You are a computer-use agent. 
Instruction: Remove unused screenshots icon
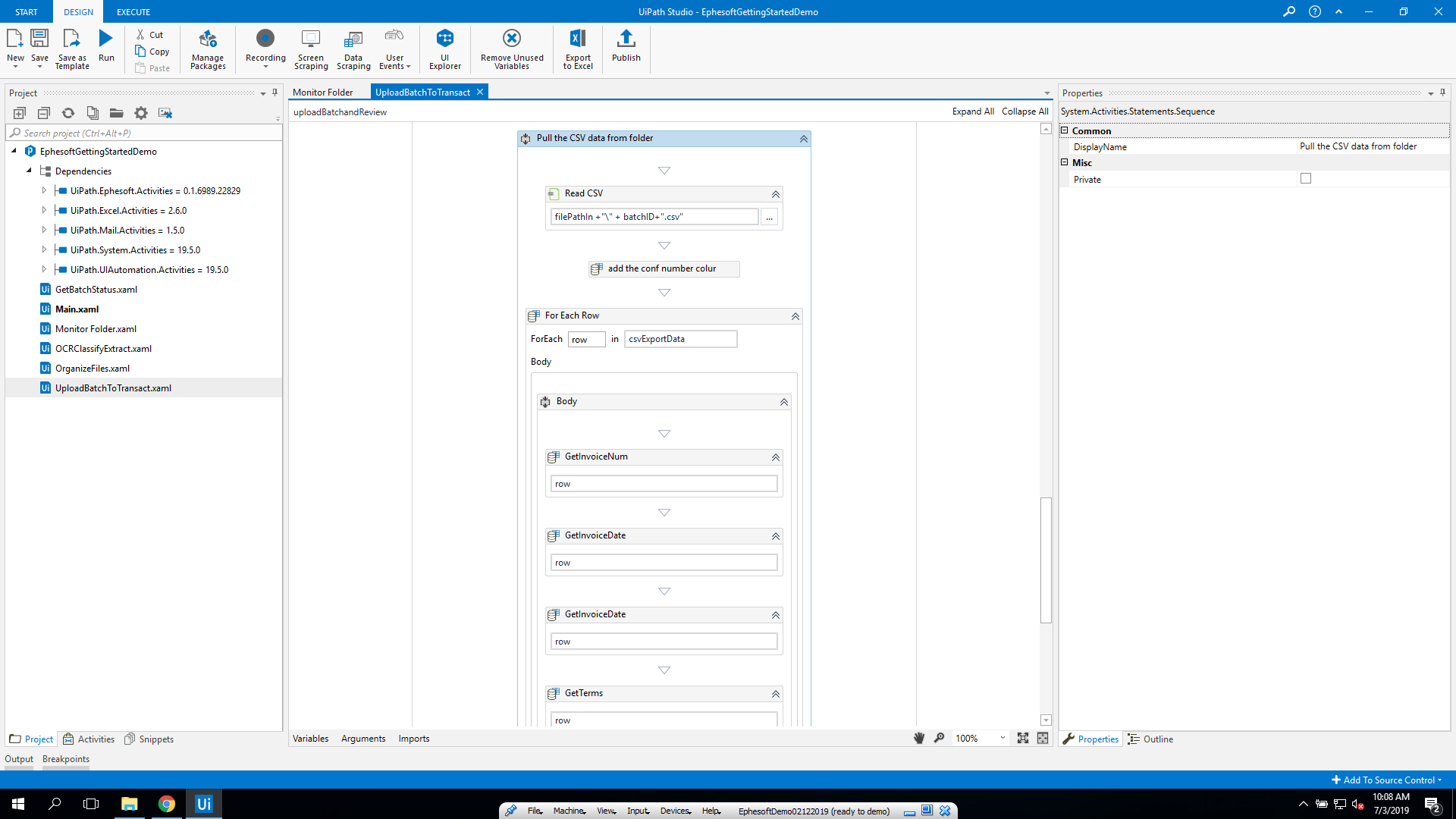(165, 113)
